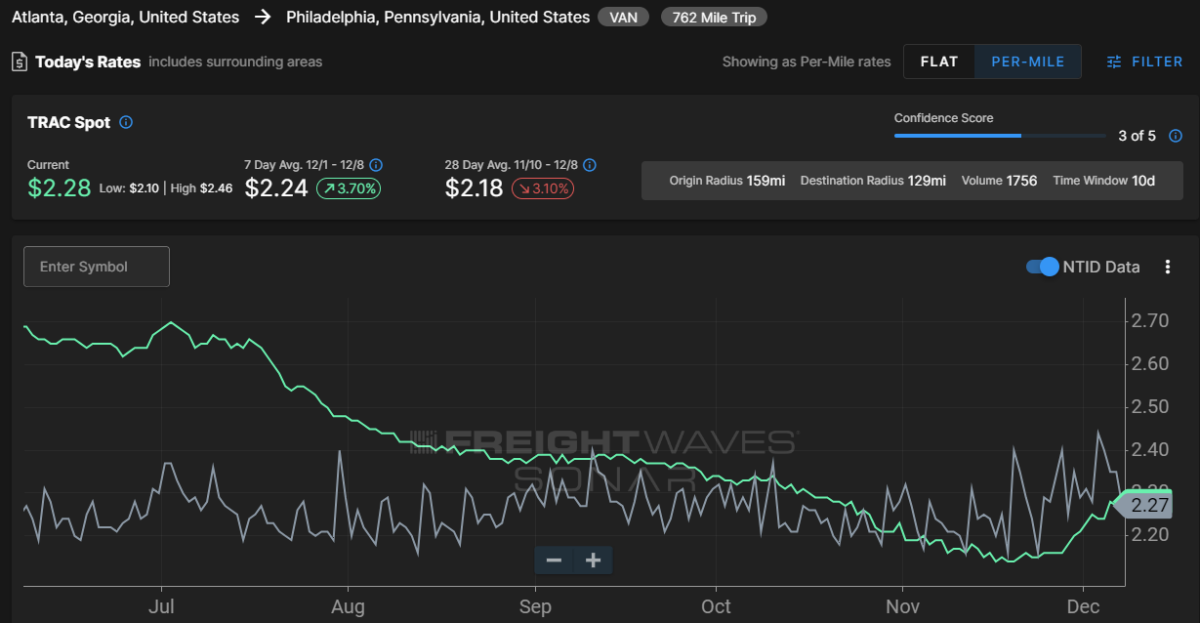The image size is (1200, 623).
Task: Zoom out chart with minus button
Action: click(x=554, y=560)
